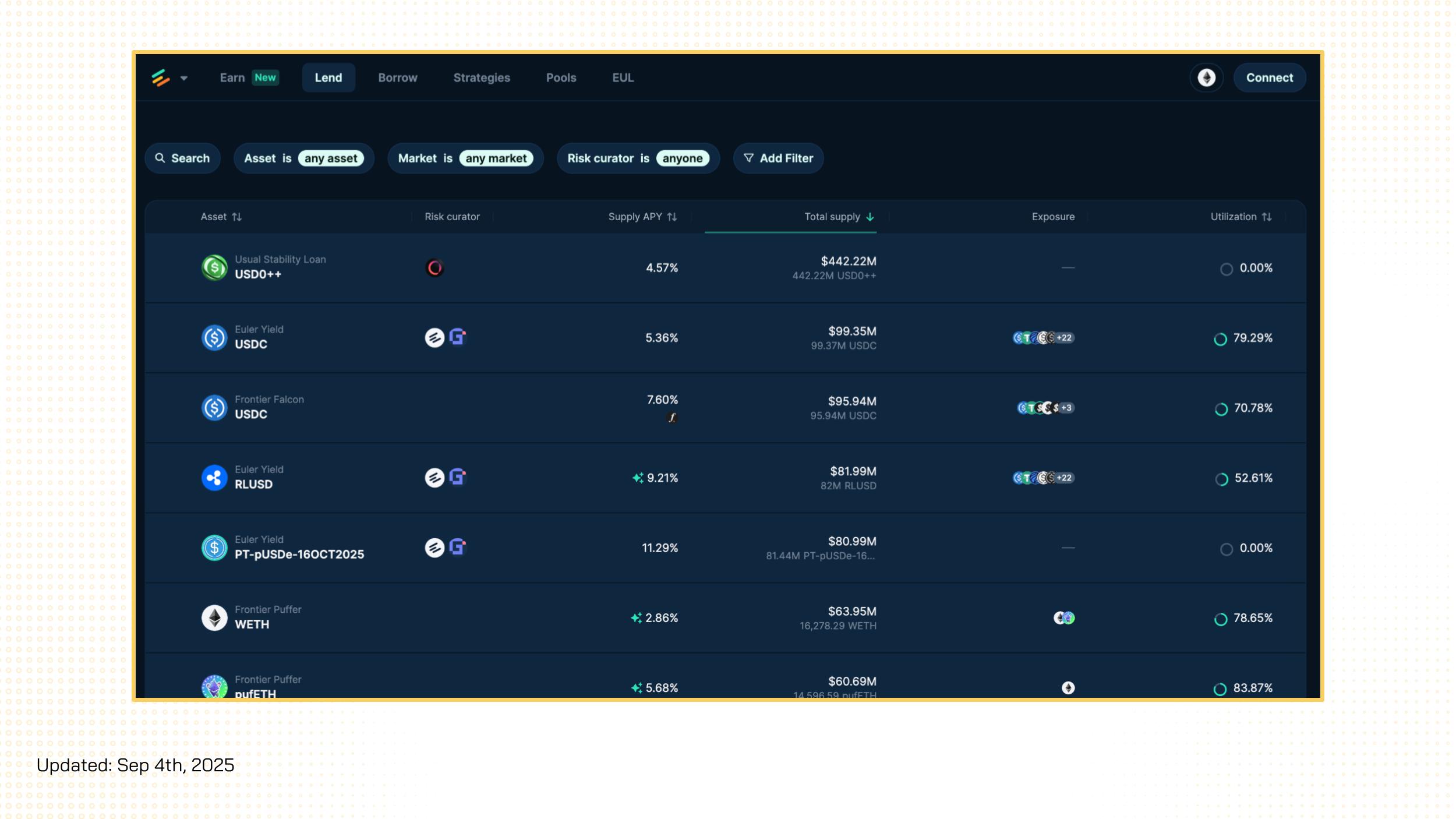The height and width of the screenshot is (819, 1456).
Task: Click the Connect wallet button
Action: coord(1269,77)
